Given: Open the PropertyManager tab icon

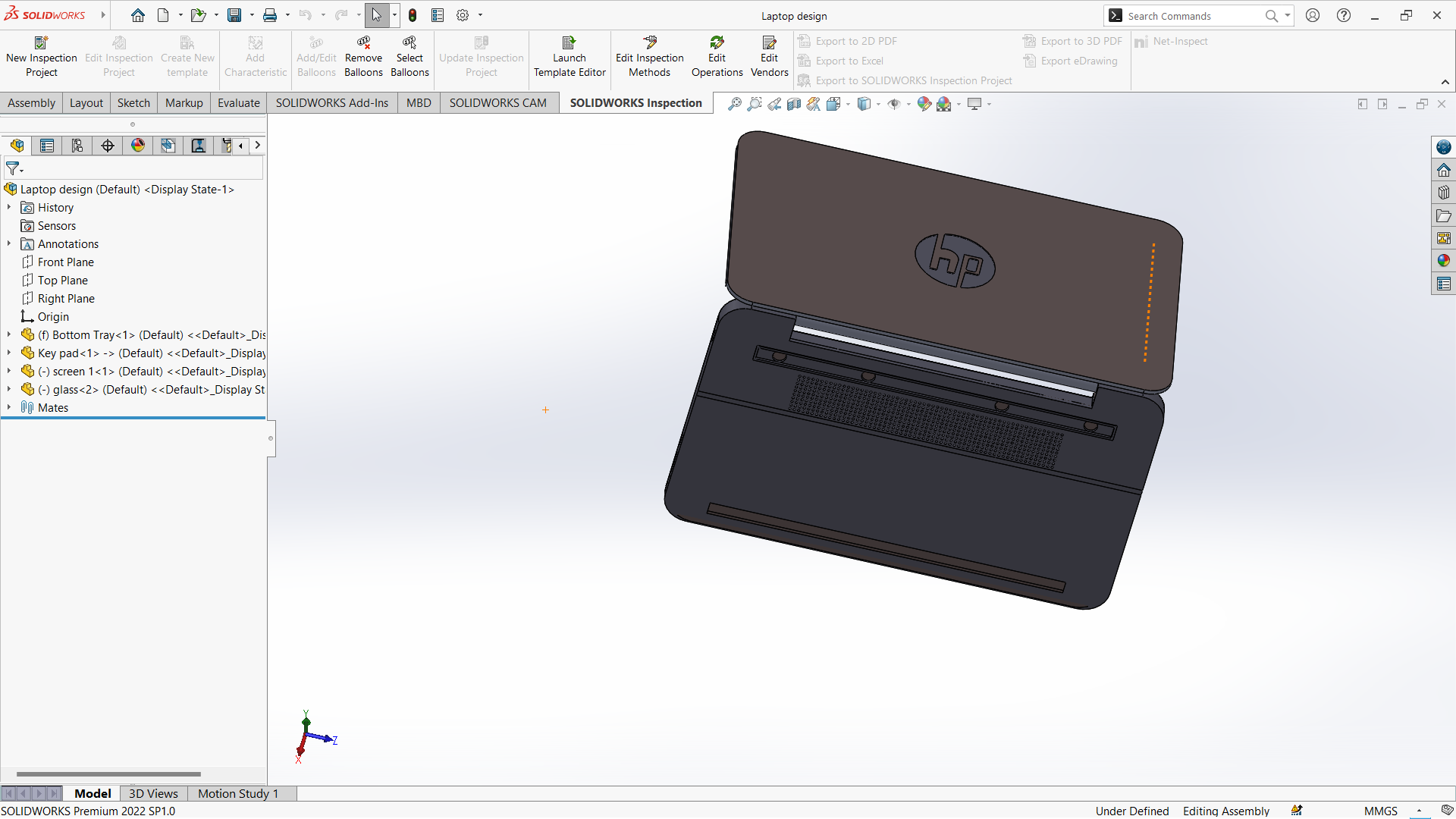Looking at the screenshot, I should tap(47, 146).
